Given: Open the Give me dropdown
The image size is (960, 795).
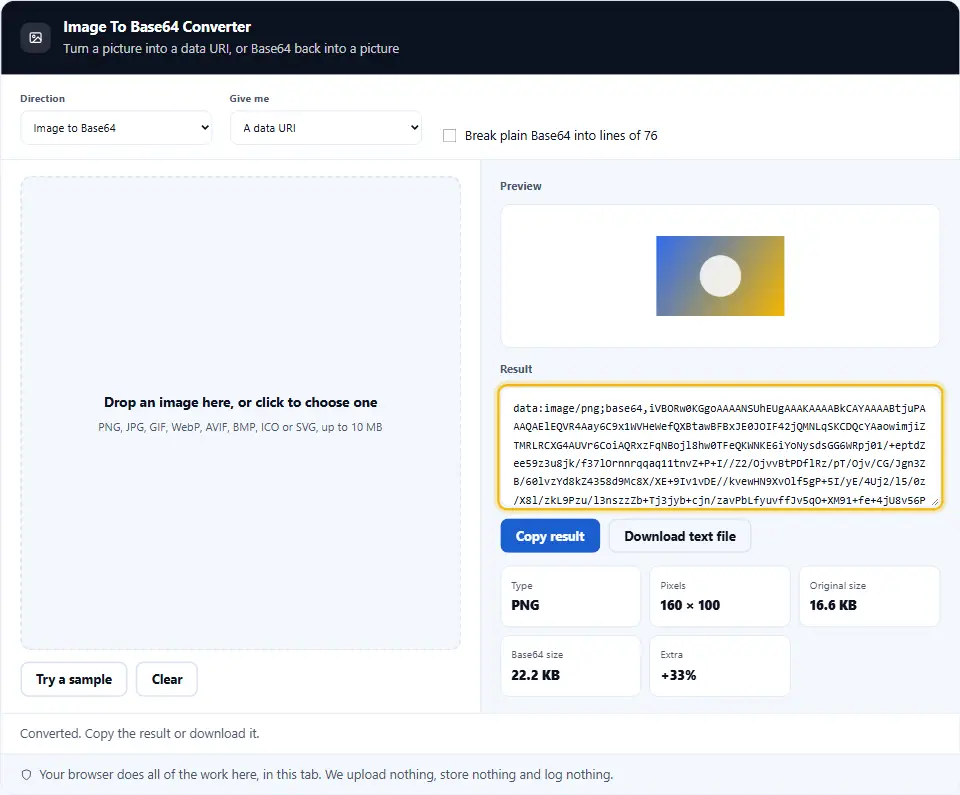Looking at the screenshot, I should [326, 128].
